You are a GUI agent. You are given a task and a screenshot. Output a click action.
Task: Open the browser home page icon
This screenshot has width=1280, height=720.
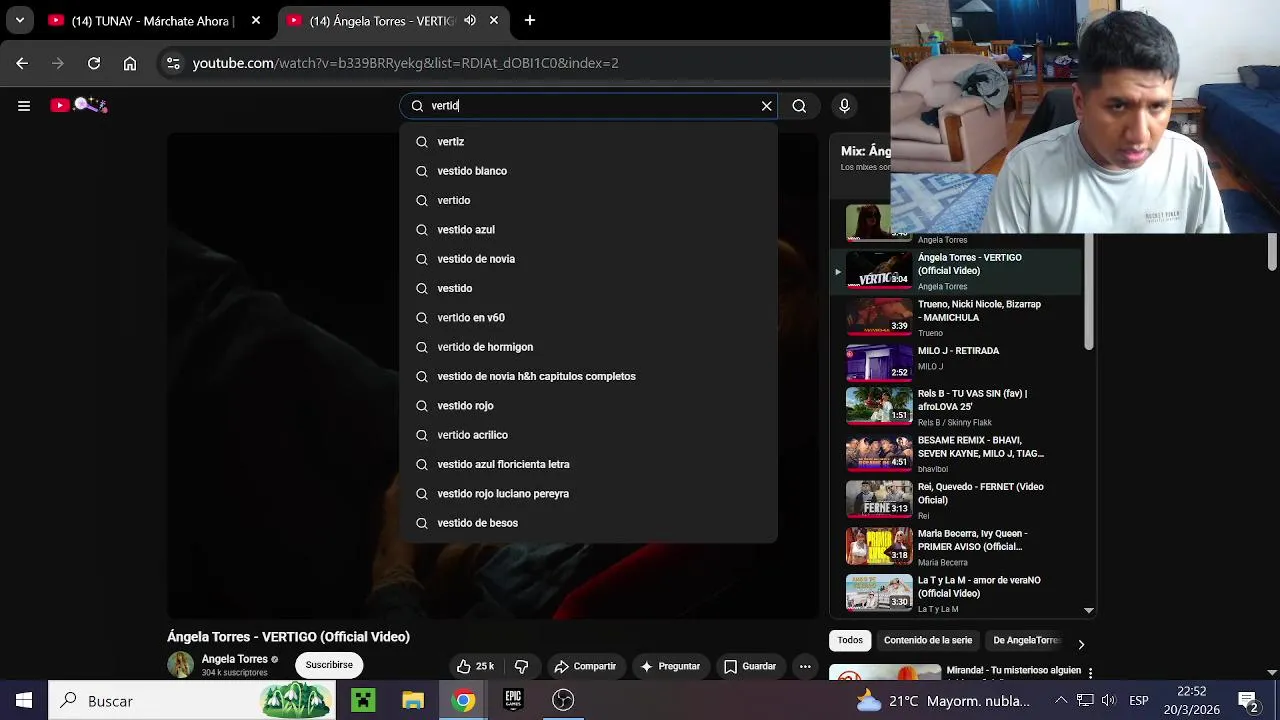point(130,63)
